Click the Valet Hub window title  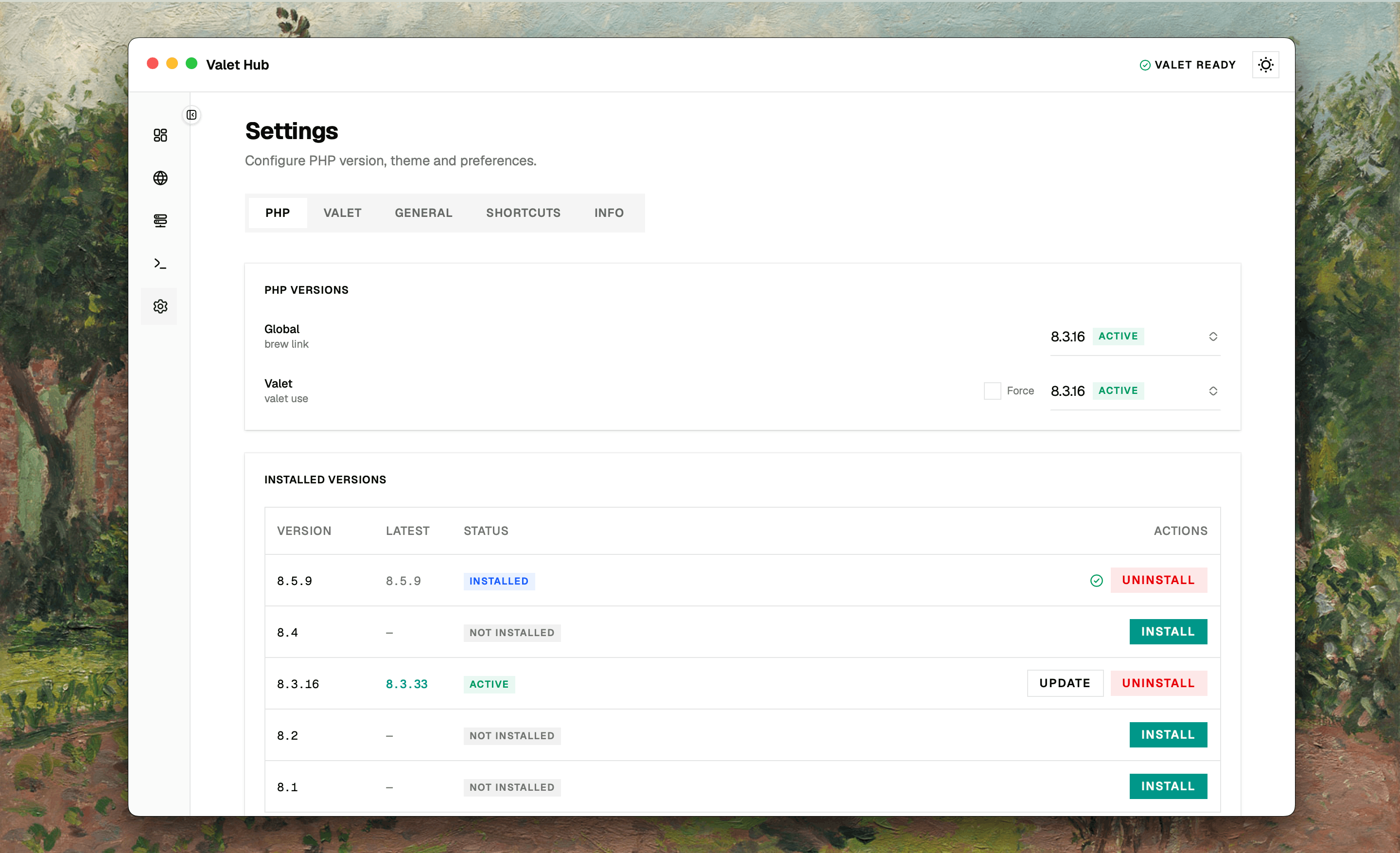[x=238, y=65]
